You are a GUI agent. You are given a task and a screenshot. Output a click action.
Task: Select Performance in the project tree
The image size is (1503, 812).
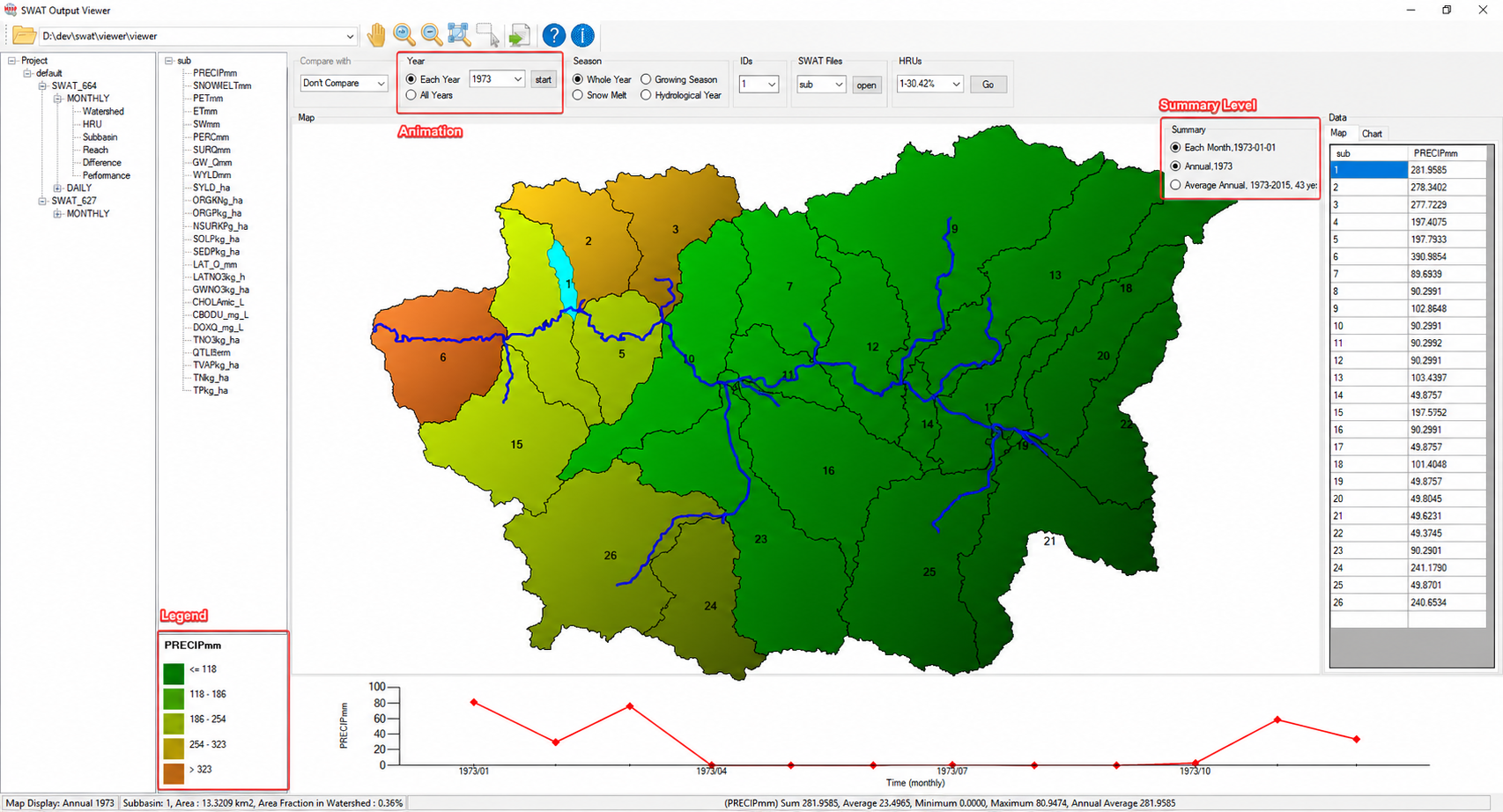pos(107,175)
